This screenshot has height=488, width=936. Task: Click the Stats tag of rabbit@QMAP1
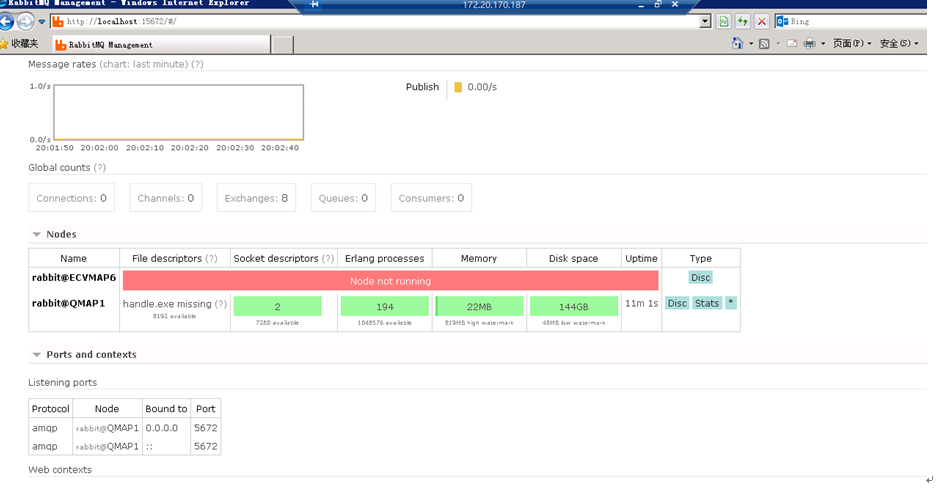click(707, 303)
